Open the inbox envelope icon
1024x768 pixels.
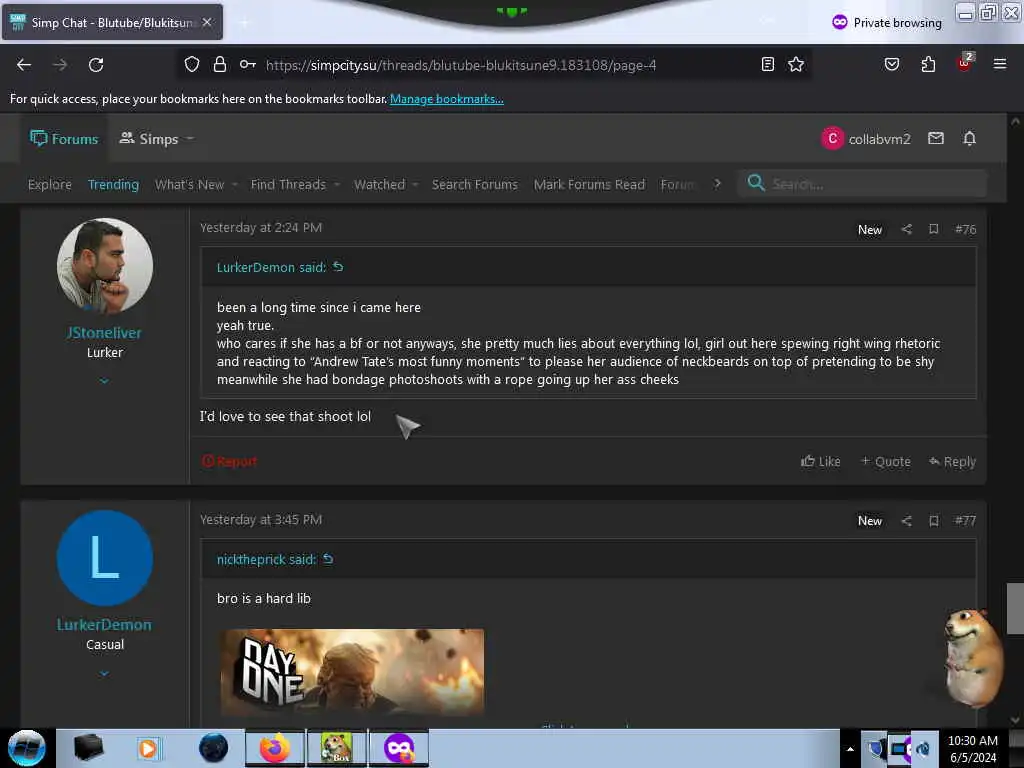coord(936,138)
